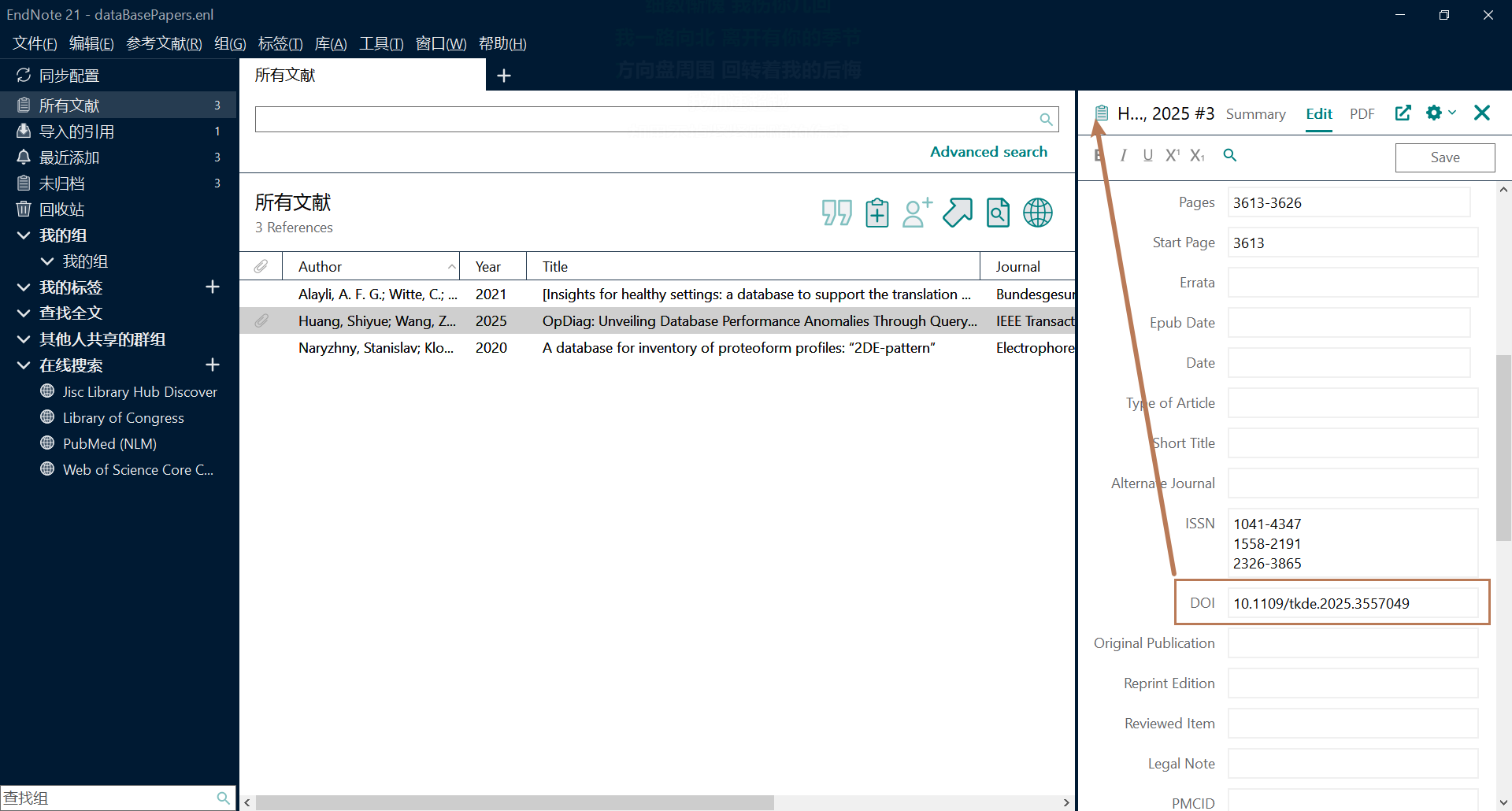
Task: Select PubMed (NLM) online search
Action: (109, 443)
